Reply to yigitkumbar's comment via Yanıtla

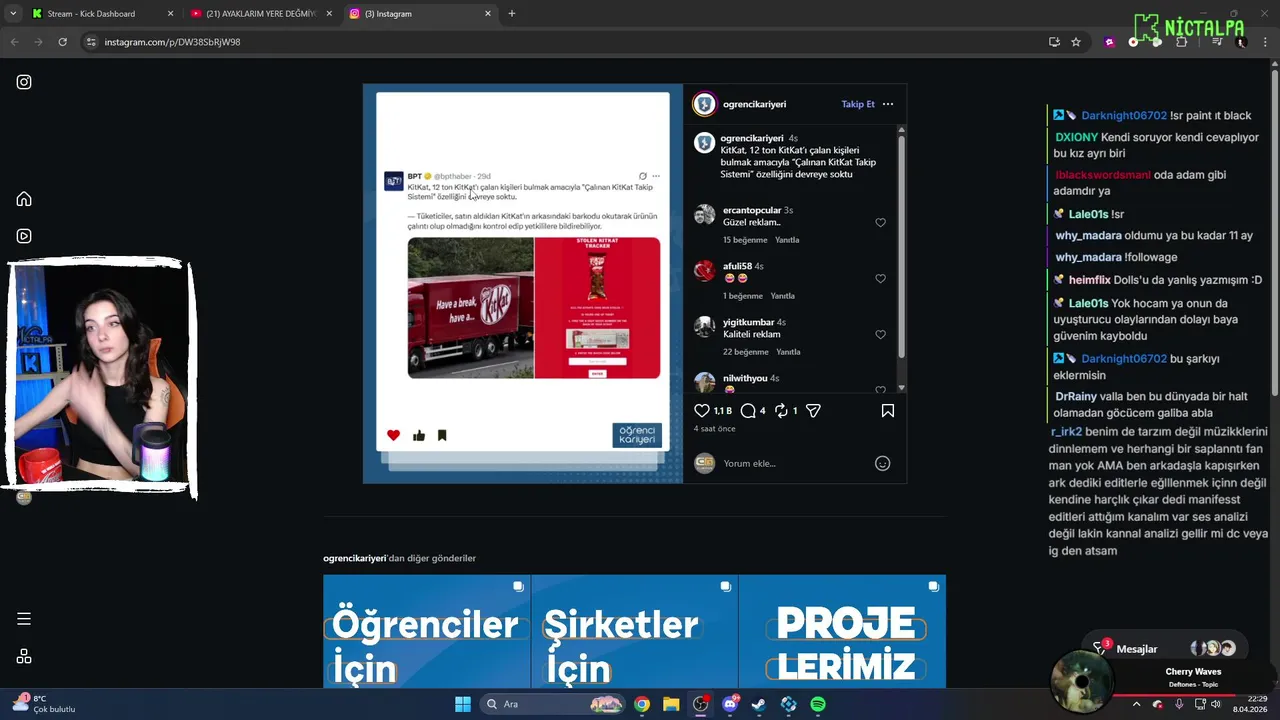click(788, 352)
